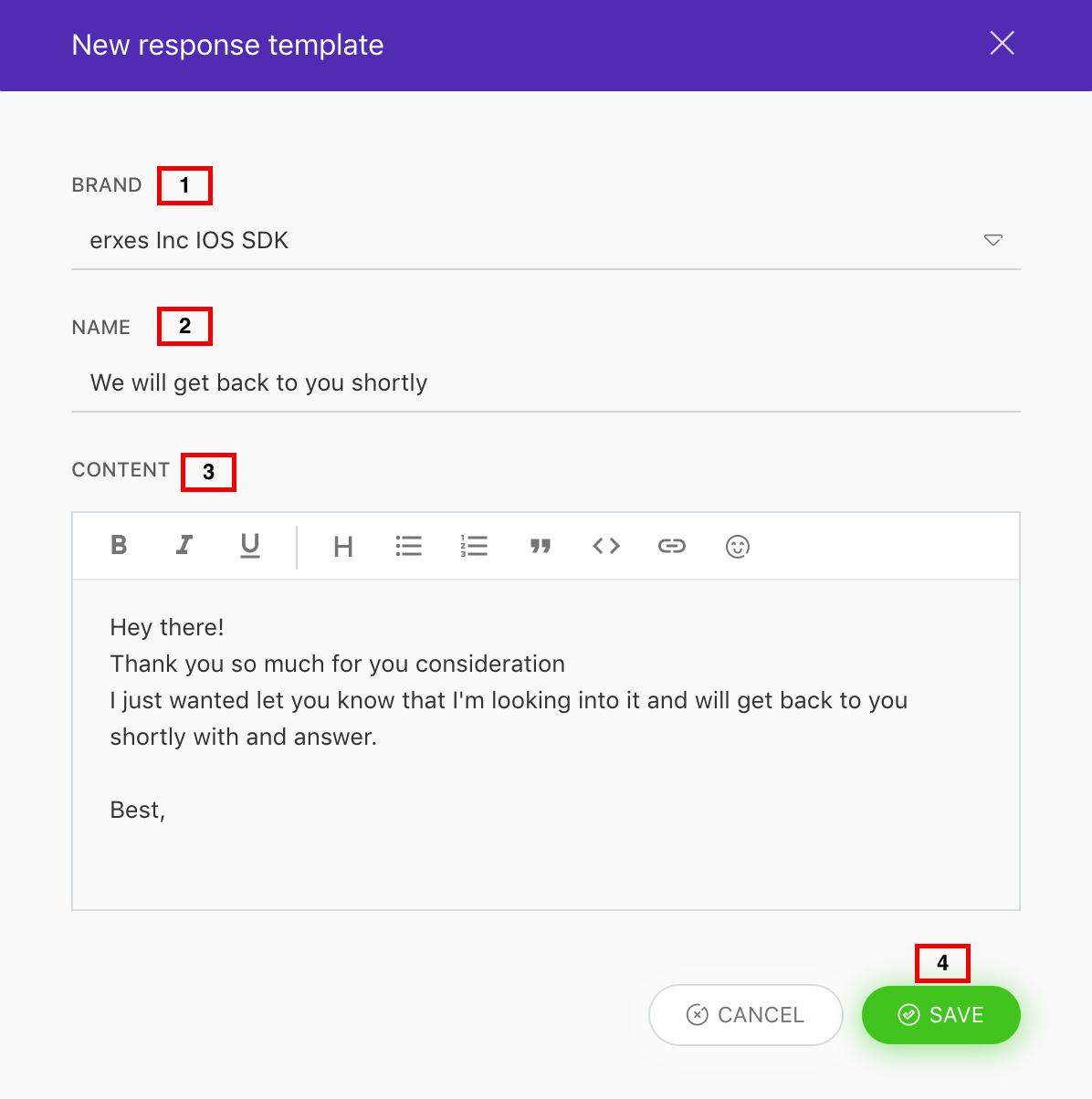Click the red annotation marker numbered 1
Screen dimensions: 1092x1099
[x=184, y=185]
